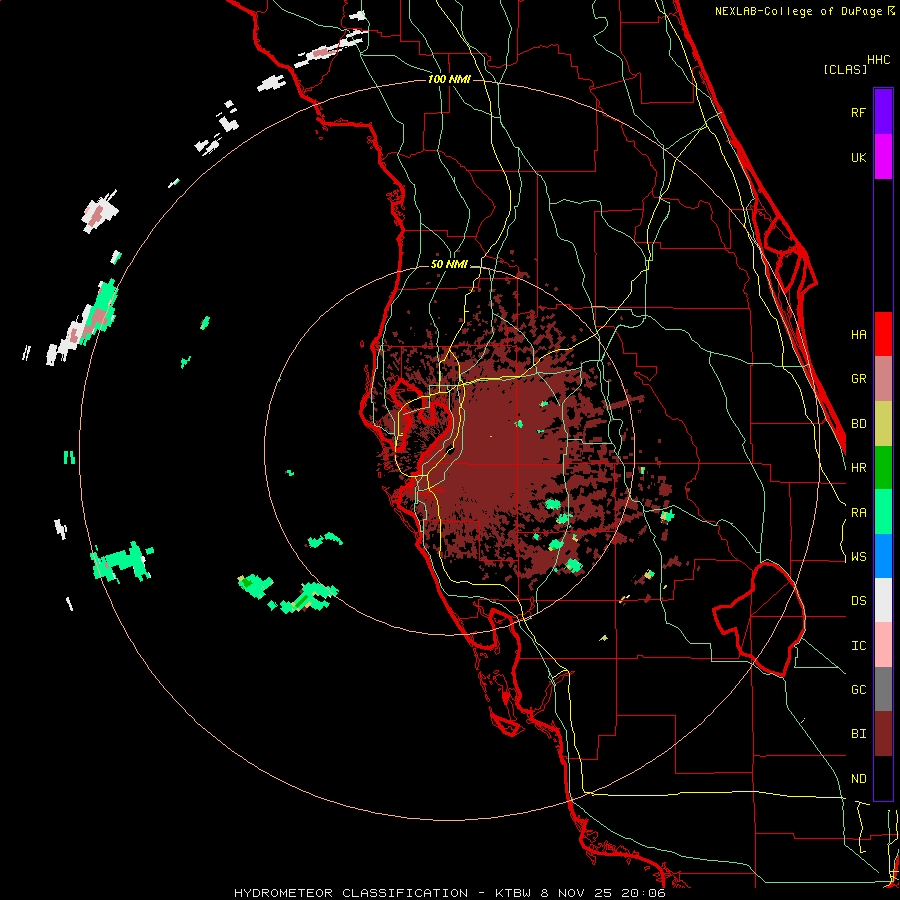900x900 pixels.
Task: Click the RF legend label
Action: click(858, 112)
